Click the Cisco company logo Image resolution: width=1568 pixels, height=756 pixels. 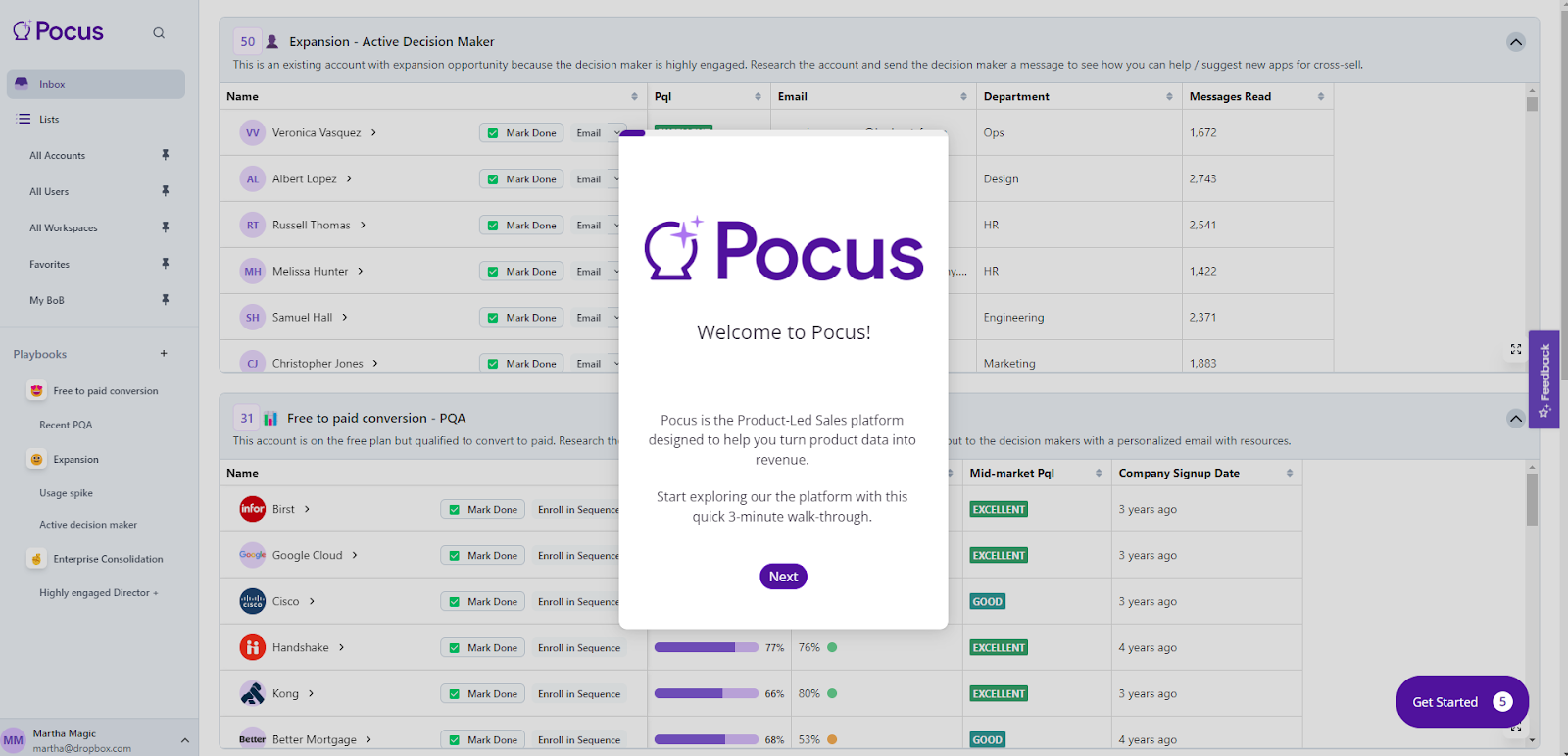[x=253, y=601]
